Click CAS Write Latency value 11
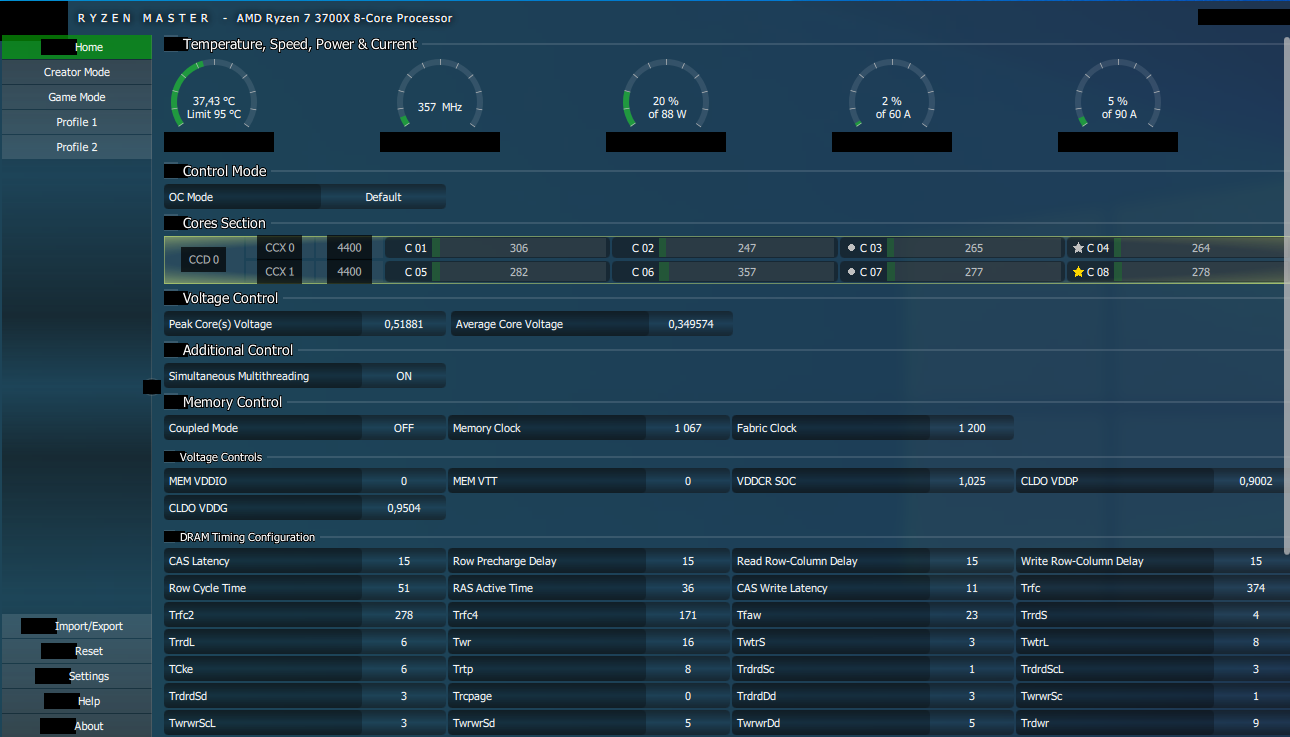The width and height of the screenshot is (1290, 737). point(972,588)
